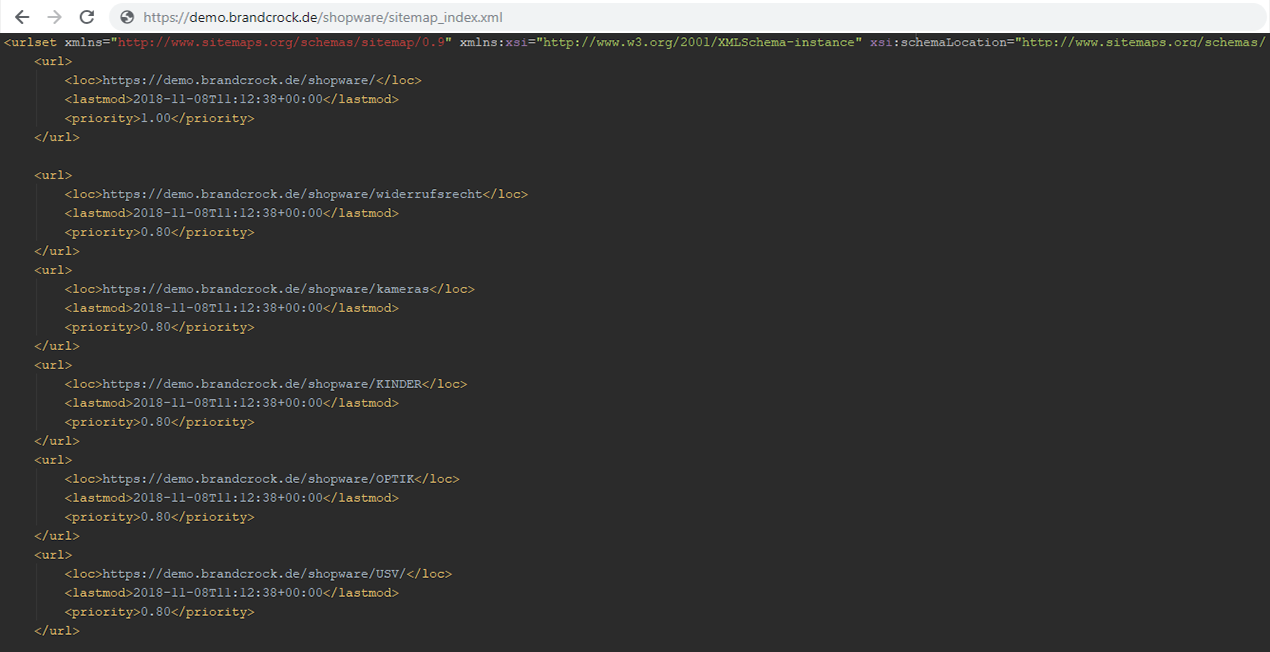Click the kameras loc URL
1270x652 pixels.
[267, 289]
